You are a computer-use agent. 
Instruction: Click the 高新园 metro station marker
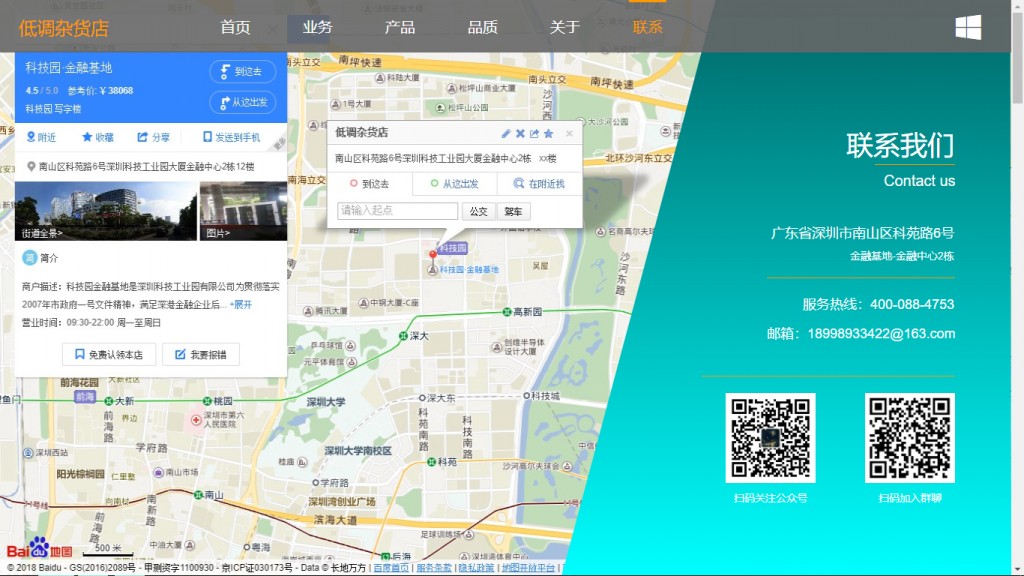coord(507,312)
